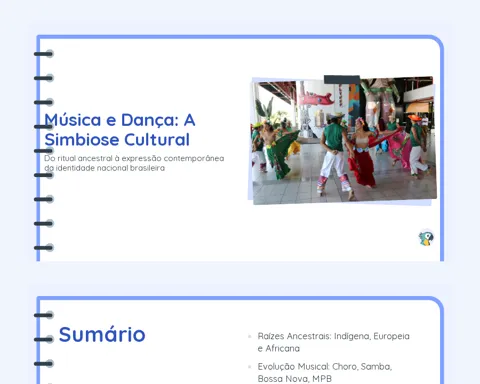Click the "Sumário" heading
Image resolution: width=480 pixels, height=384 pixels.
[102, 334]
